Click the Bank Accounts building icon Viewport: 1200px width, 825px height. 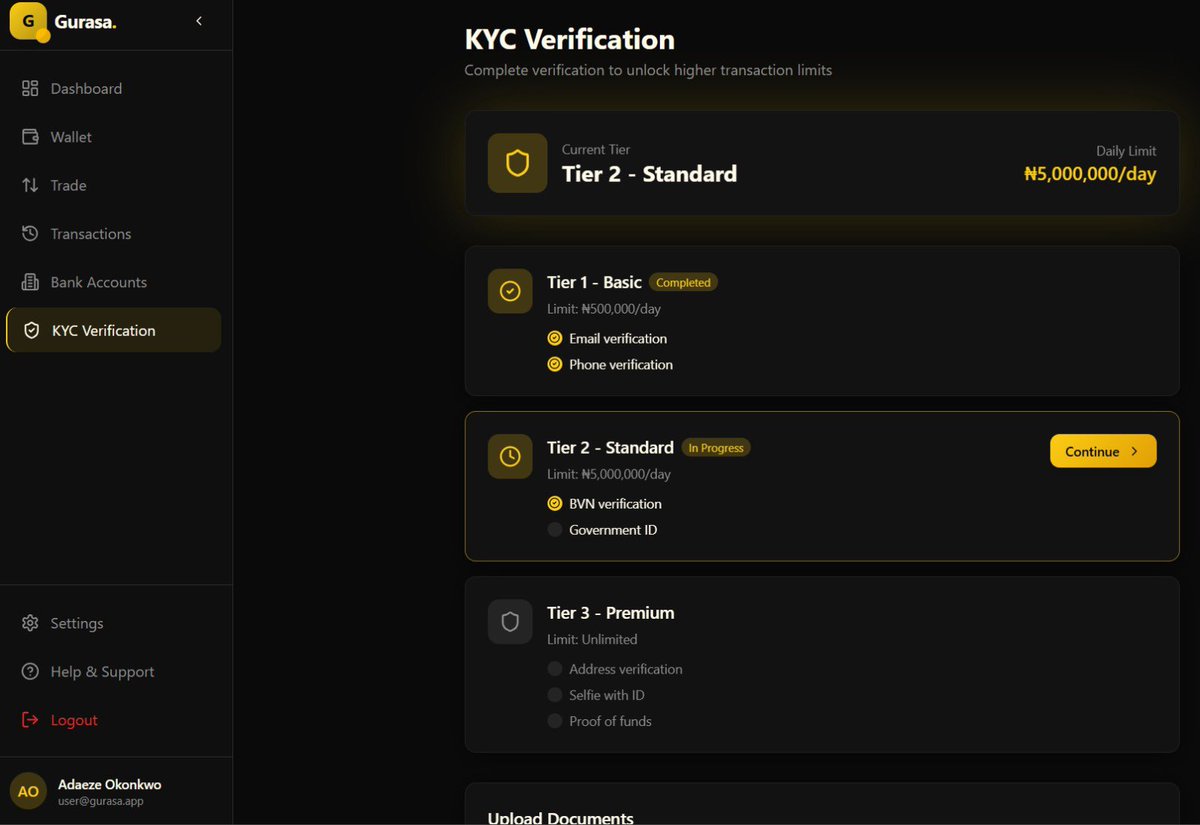[30, 282]
